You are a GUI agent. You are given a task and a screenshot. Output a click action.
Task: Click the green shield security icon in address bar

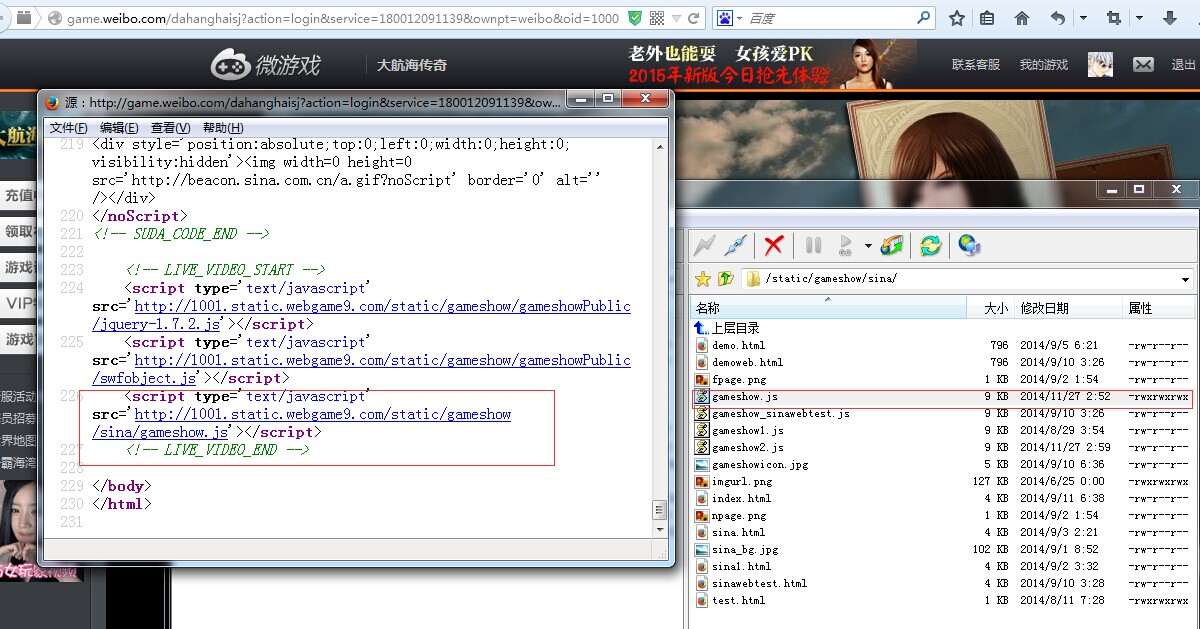pos(636,18)
